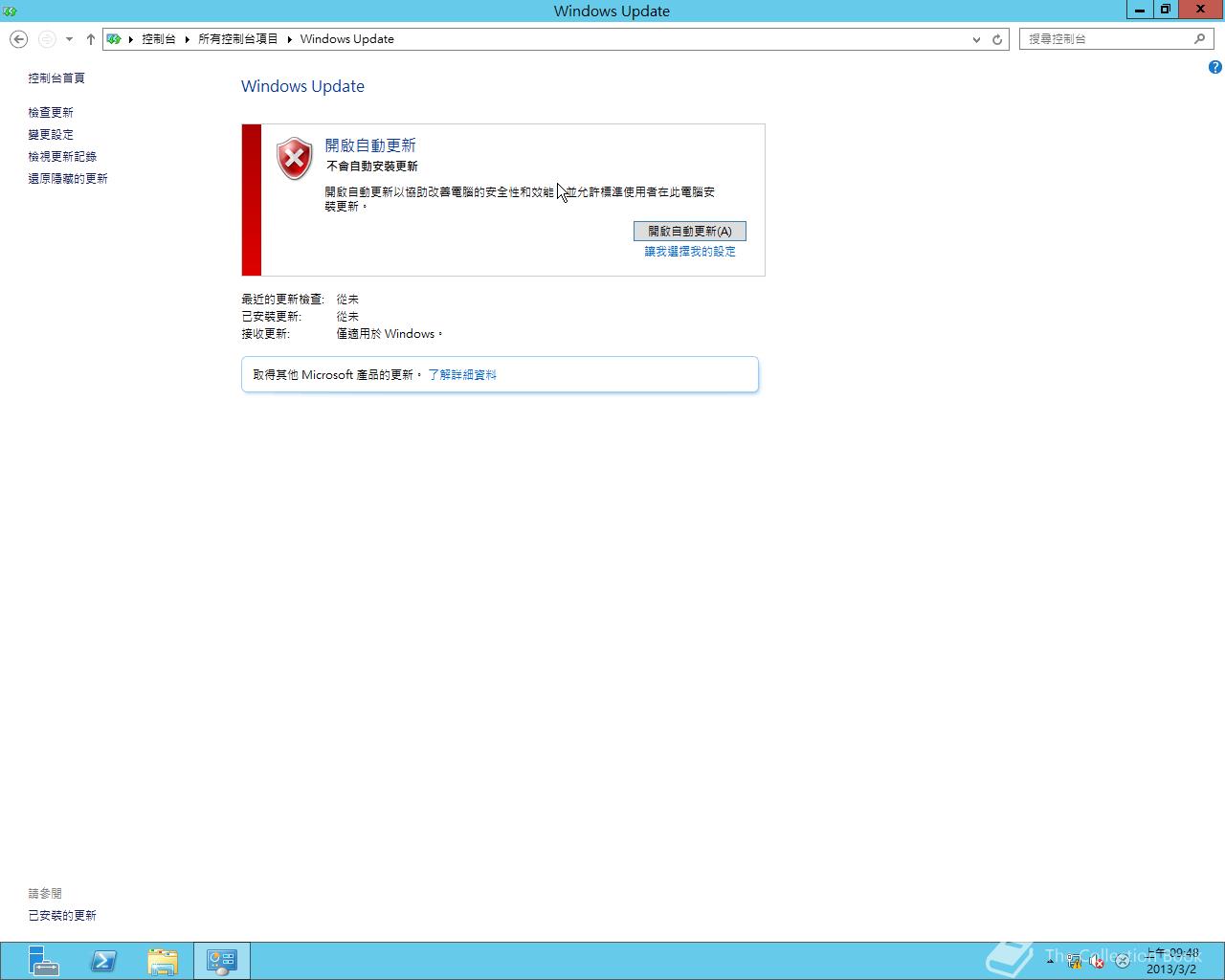The height and width of the screenshot is (980, 1225).
Task: Open 已安裝的更新 at bottom left
Action: pyautogui.click(x=62, y=916)
